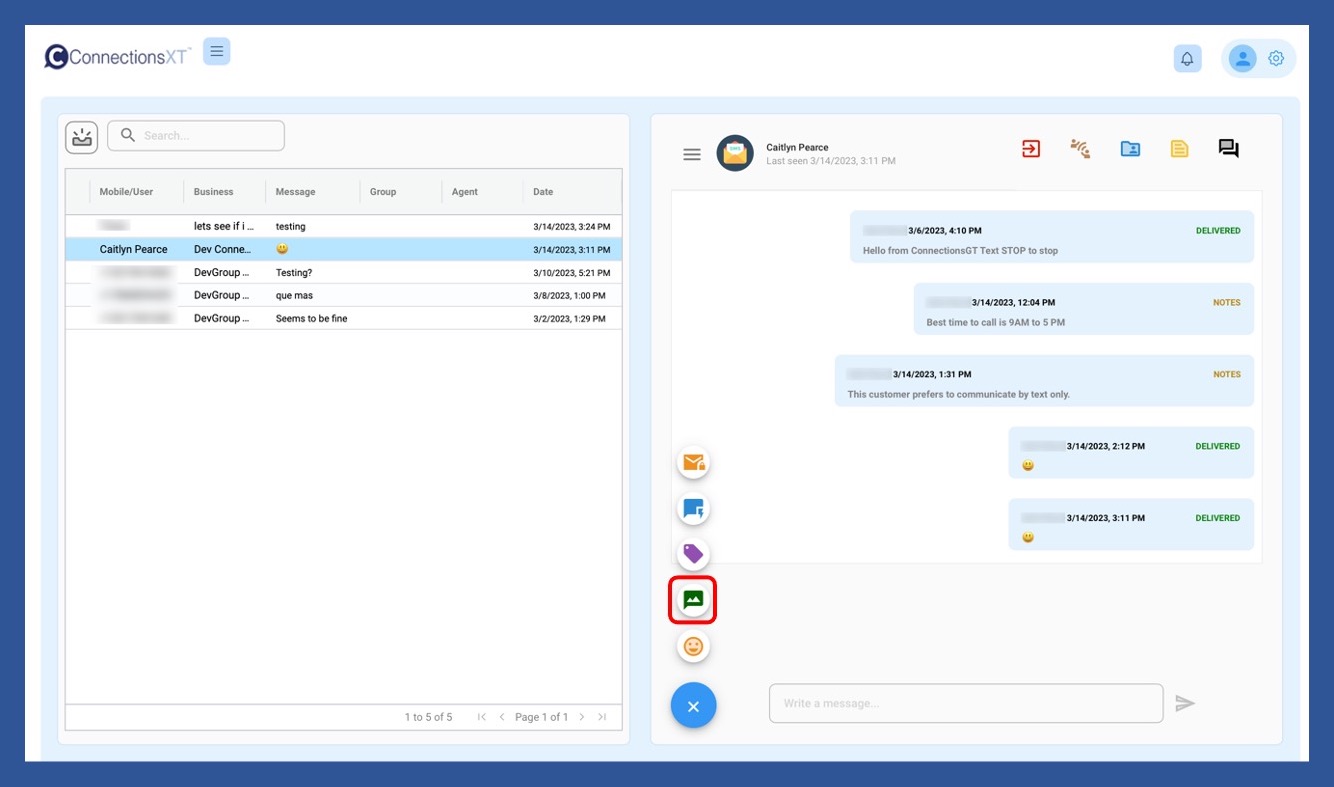Viewport: 1334px width, 787px height.
Task: Click the orange locked envelope icon
Action: coord(693,463)
